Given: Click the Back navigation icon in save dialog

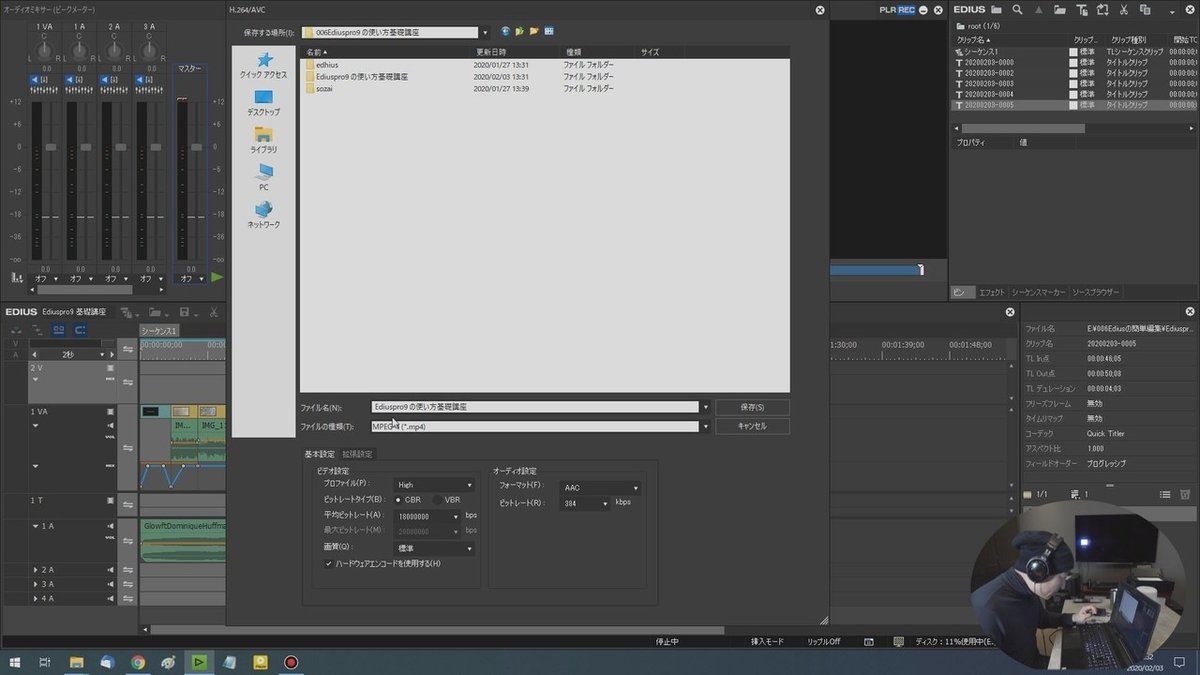Looking at the screenshot, I should coord(506,32).
